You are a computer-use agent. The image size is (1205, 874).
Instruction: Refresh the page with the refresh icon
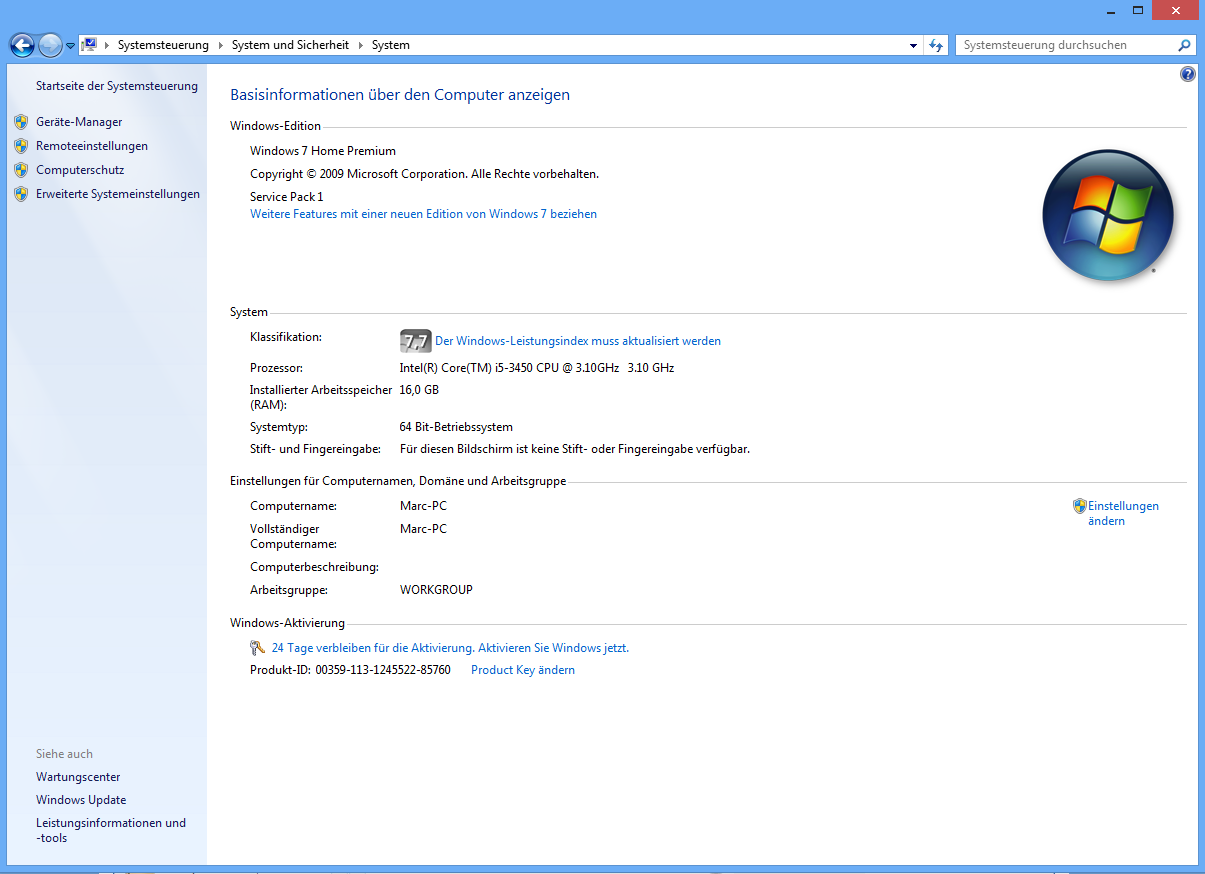(936, 45)
